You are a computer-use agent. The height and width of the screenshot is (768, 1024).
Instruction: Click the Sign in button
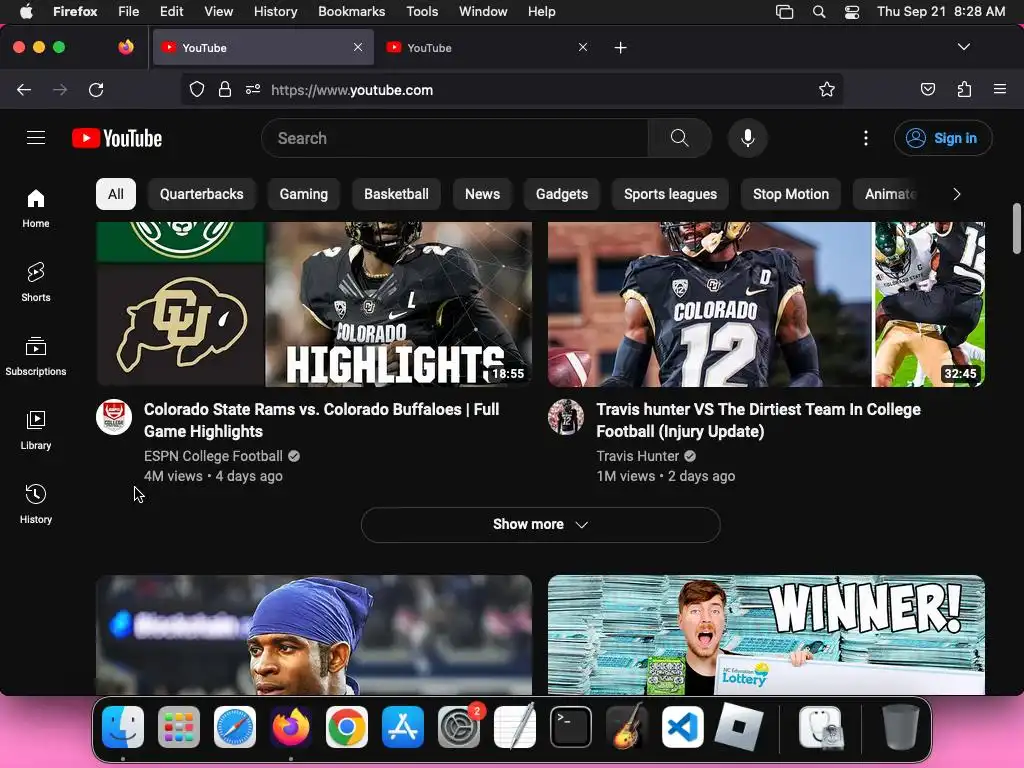943,138
